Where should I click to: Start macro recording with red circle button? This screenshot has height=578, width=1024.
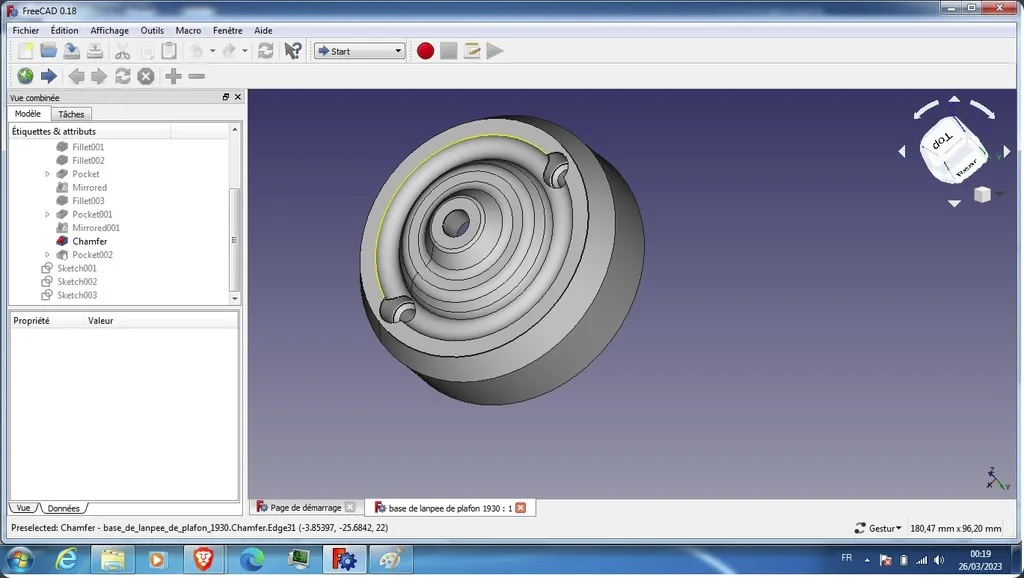(425, 51)
